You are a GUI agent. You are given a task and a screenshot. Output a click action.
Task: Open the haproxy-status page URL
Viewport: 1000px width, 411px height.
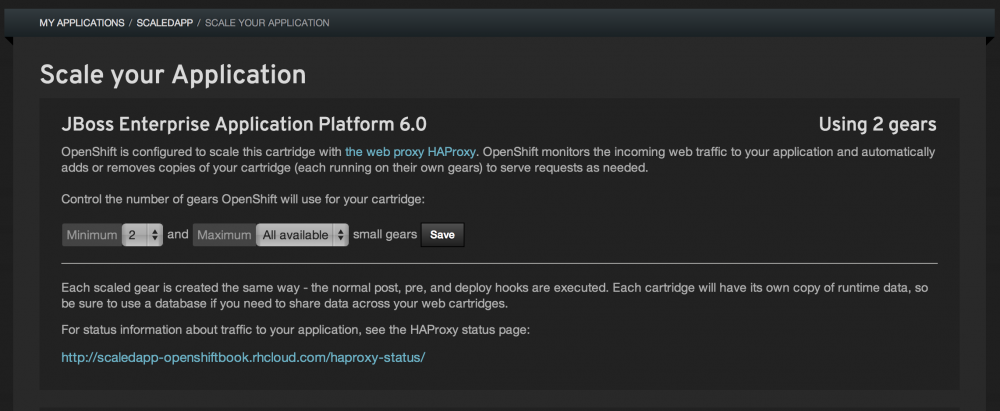tap(243, 356)
